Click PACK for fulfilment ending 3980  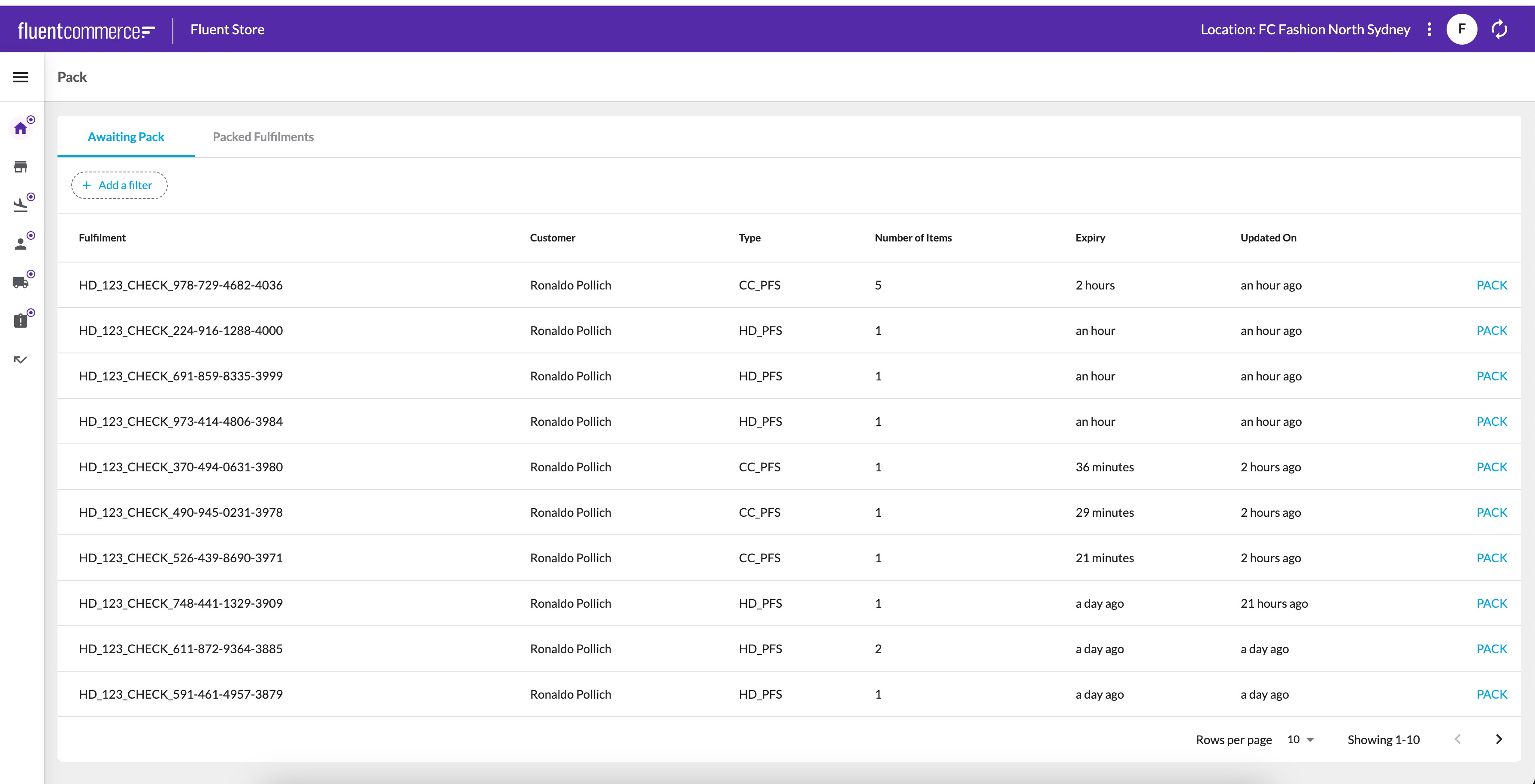(1491, 467)
